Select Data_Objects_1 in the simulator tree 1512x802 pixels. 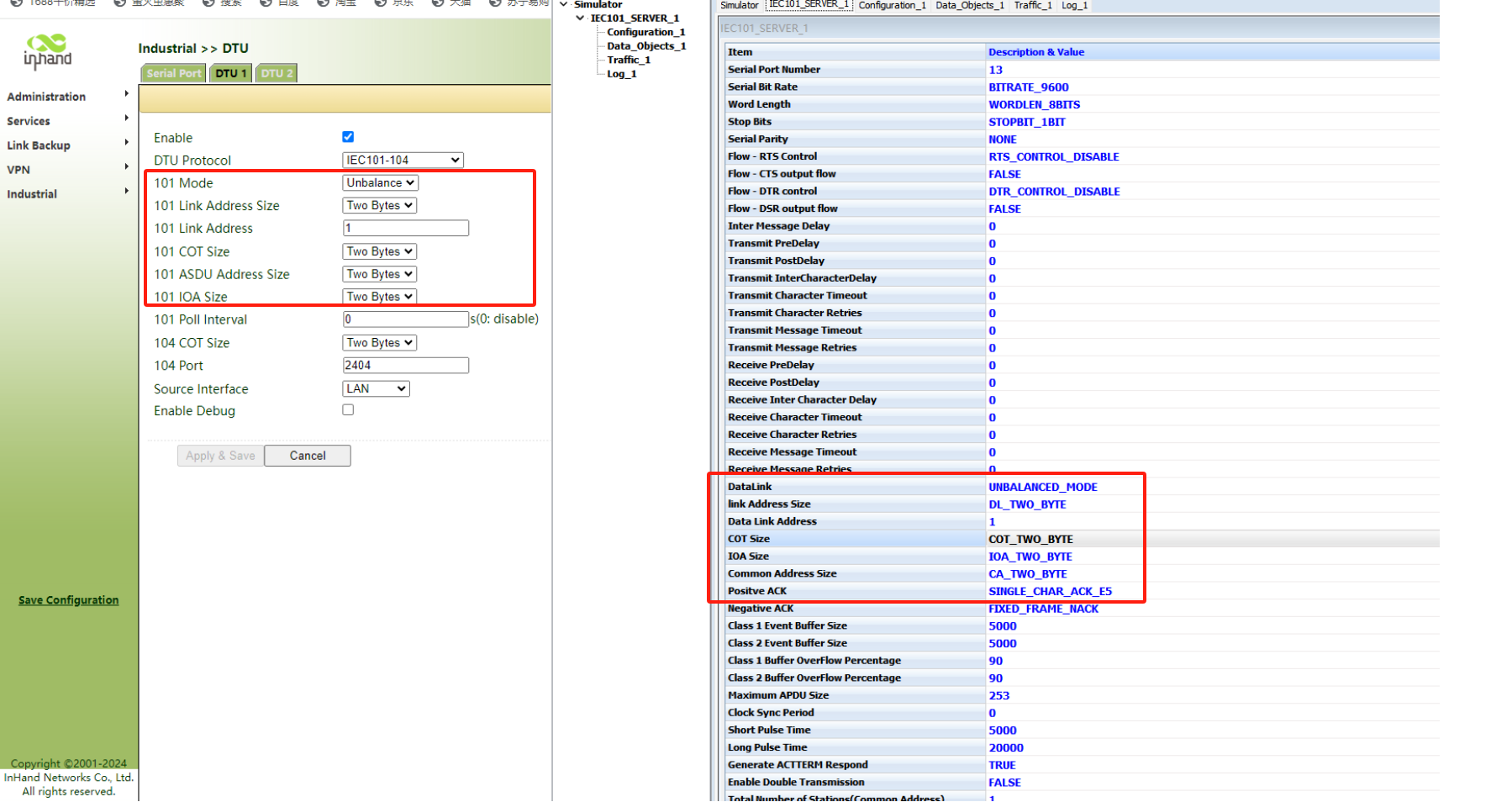coord(646,46)
